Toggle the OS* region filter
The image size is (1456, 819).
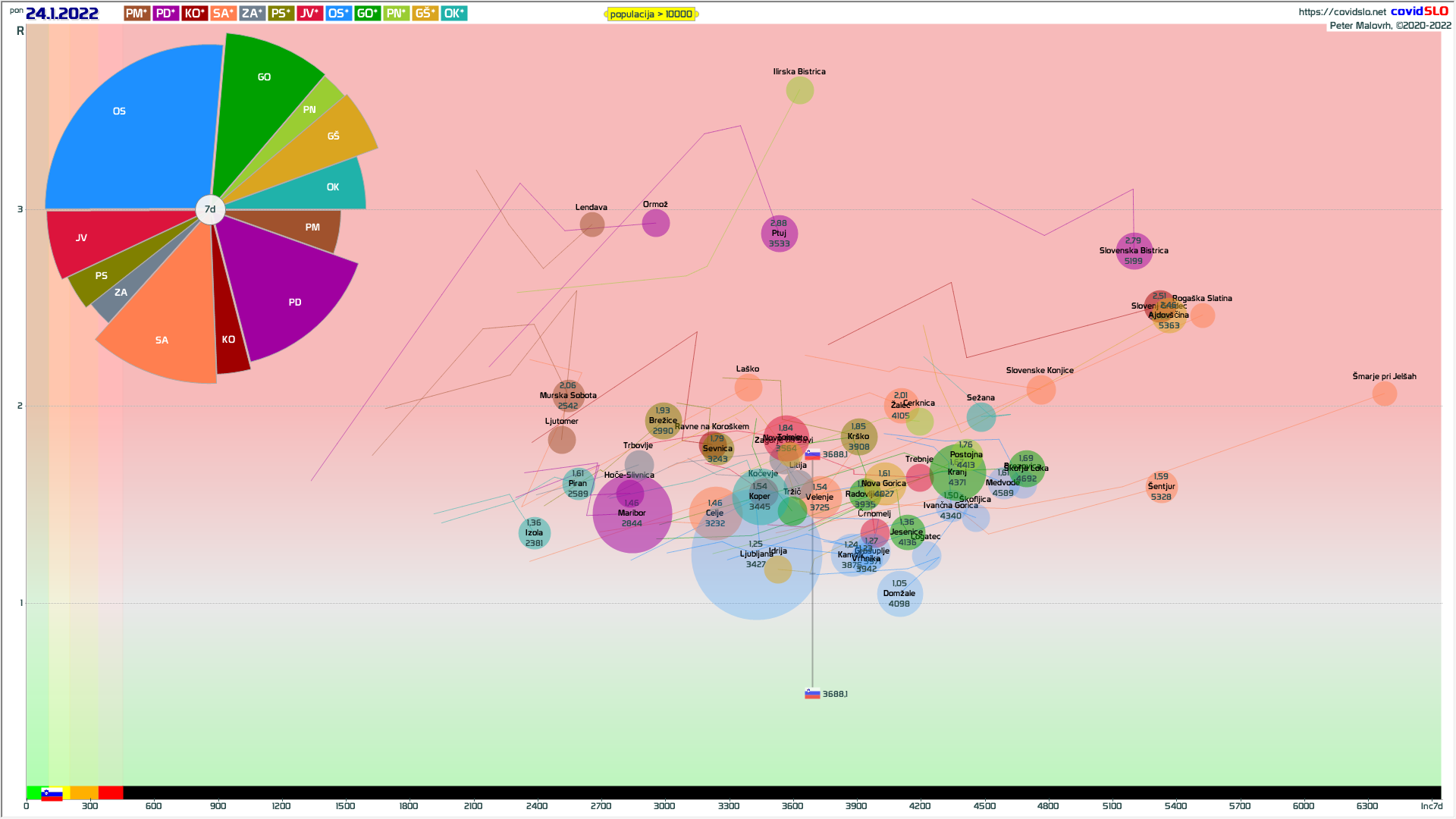pyautogui.click(x=338, y=14)
